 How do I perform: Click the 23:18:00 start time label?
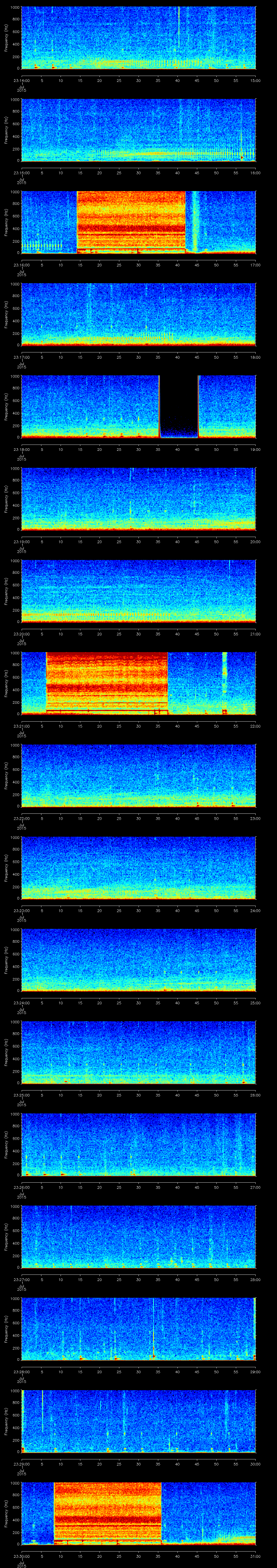(21, 449)
